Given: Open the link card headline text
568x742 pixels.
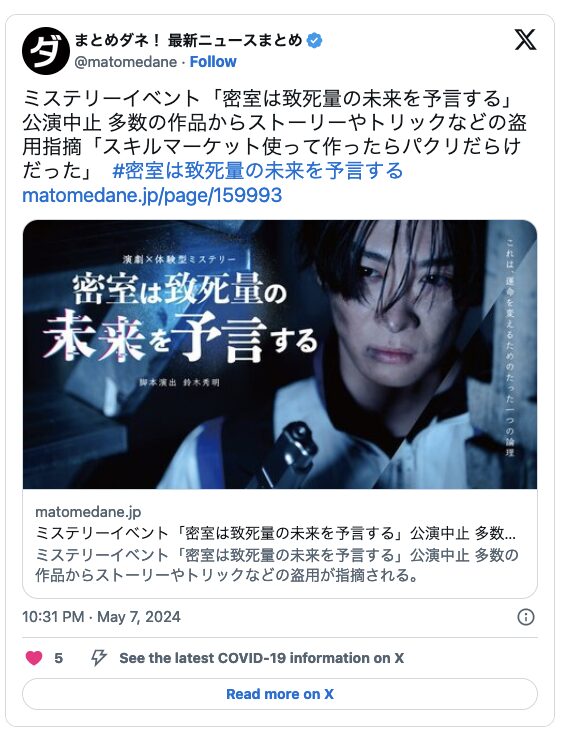Looking at the screenshot, I should 275,533.
